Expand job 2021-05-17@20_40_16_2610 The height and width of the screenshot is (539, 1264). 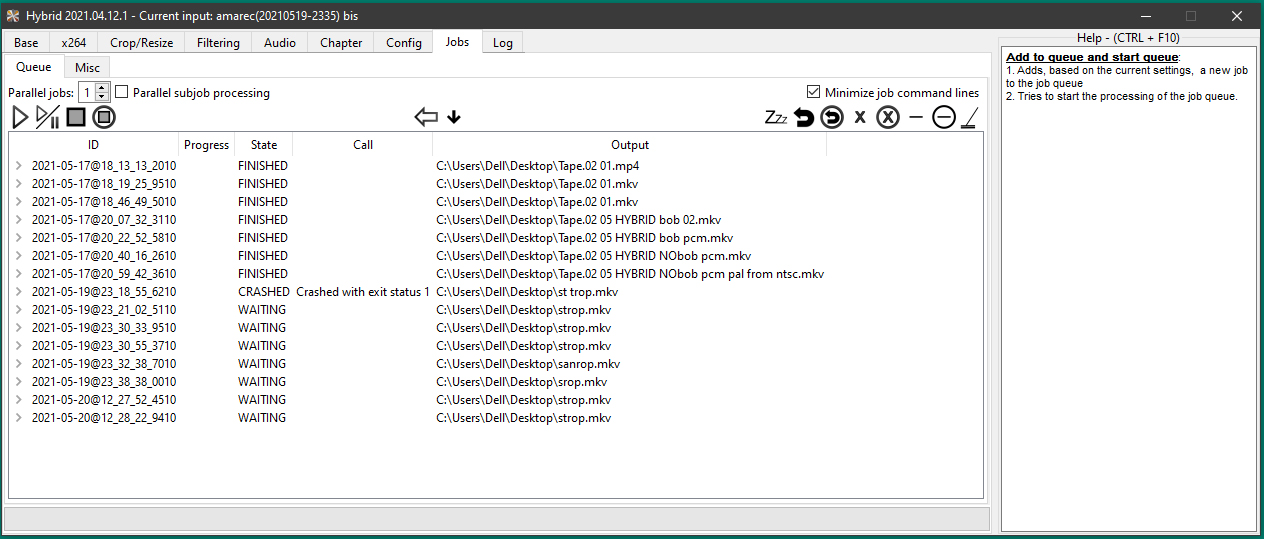coord(18,256)
